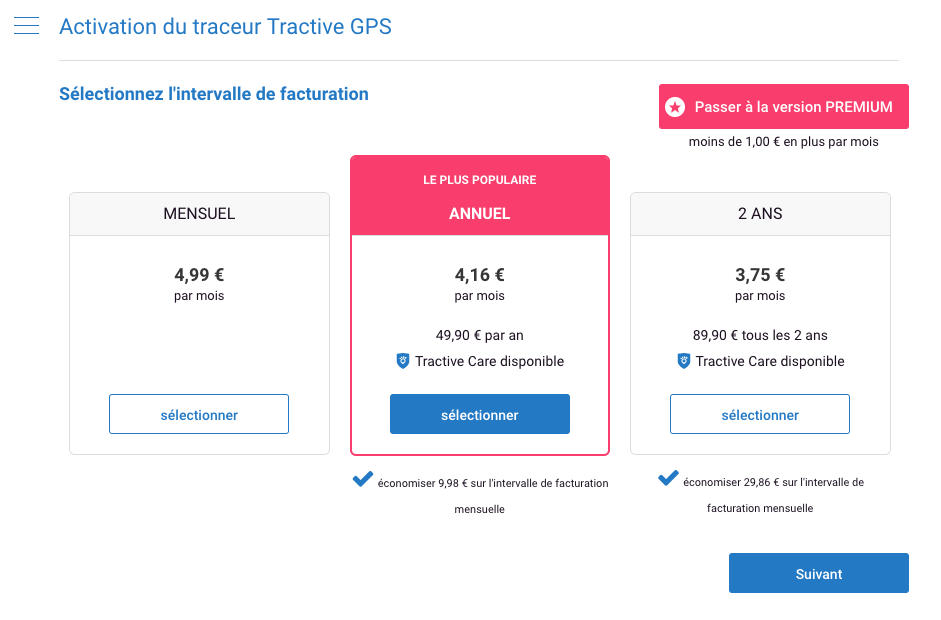
Task: Click the Activation du traceur Tractive GPS title
Action: click(x=226, y=26)
